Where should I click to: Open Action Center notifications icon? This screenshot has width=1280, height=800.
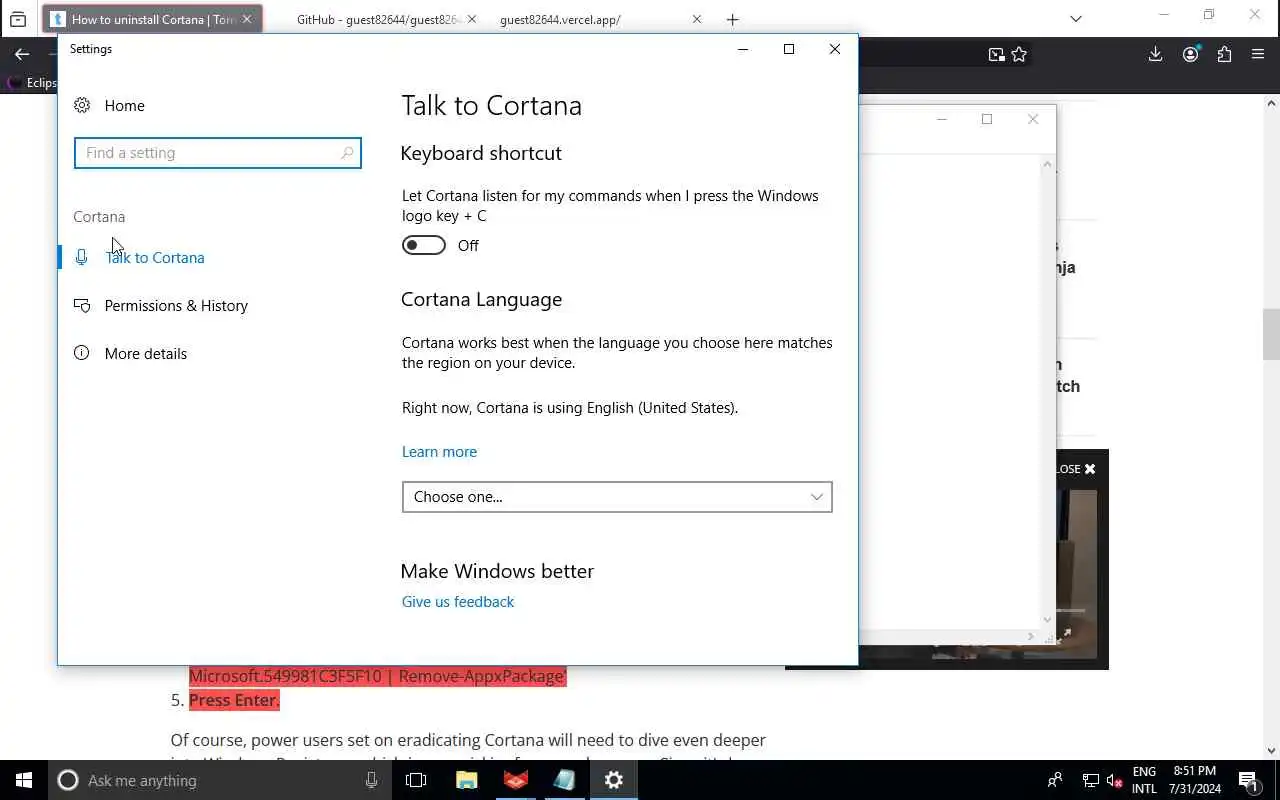(1249, 780)
